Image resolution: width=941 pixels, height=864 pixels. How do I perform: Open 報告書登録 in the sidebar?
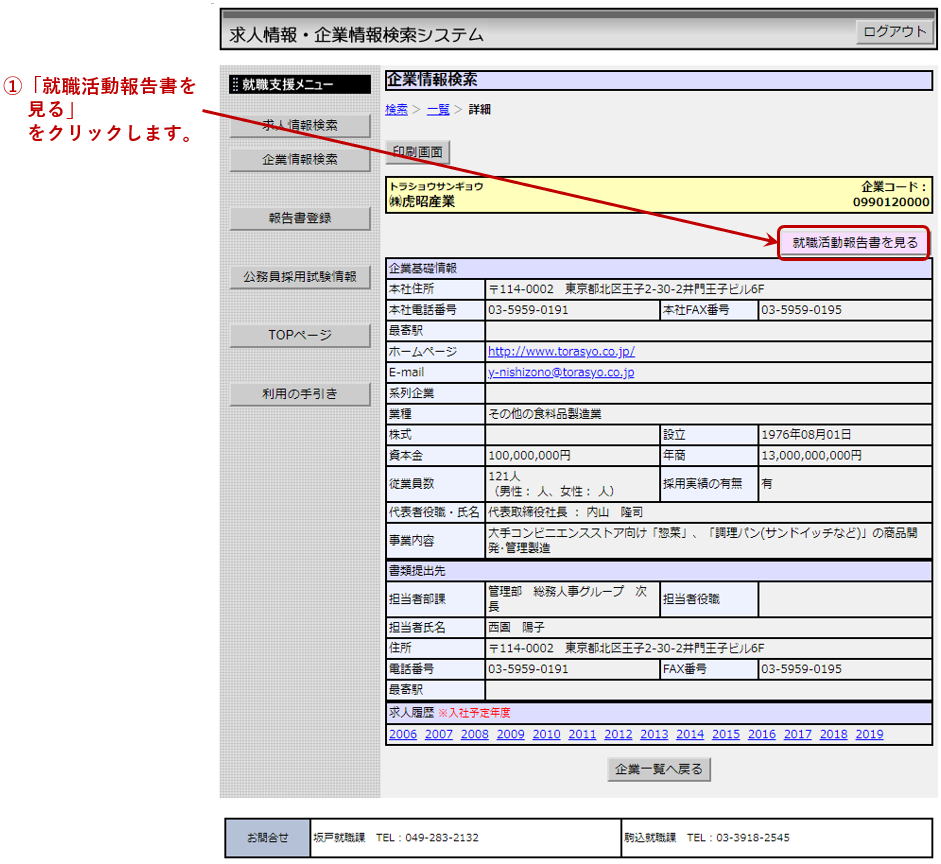click(300, 218)
